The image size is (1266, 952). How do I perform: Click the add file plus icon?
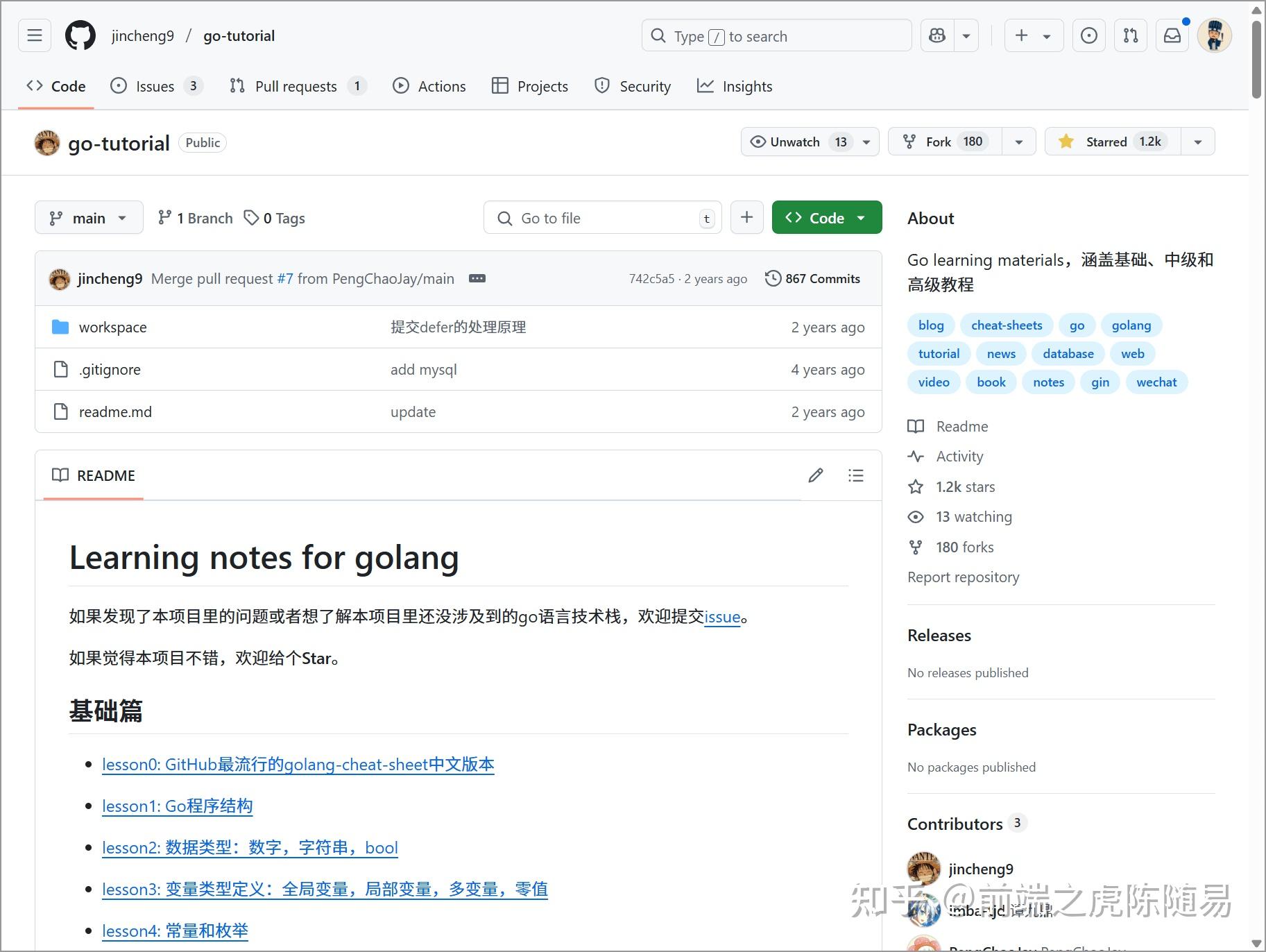tap(746, 217)
